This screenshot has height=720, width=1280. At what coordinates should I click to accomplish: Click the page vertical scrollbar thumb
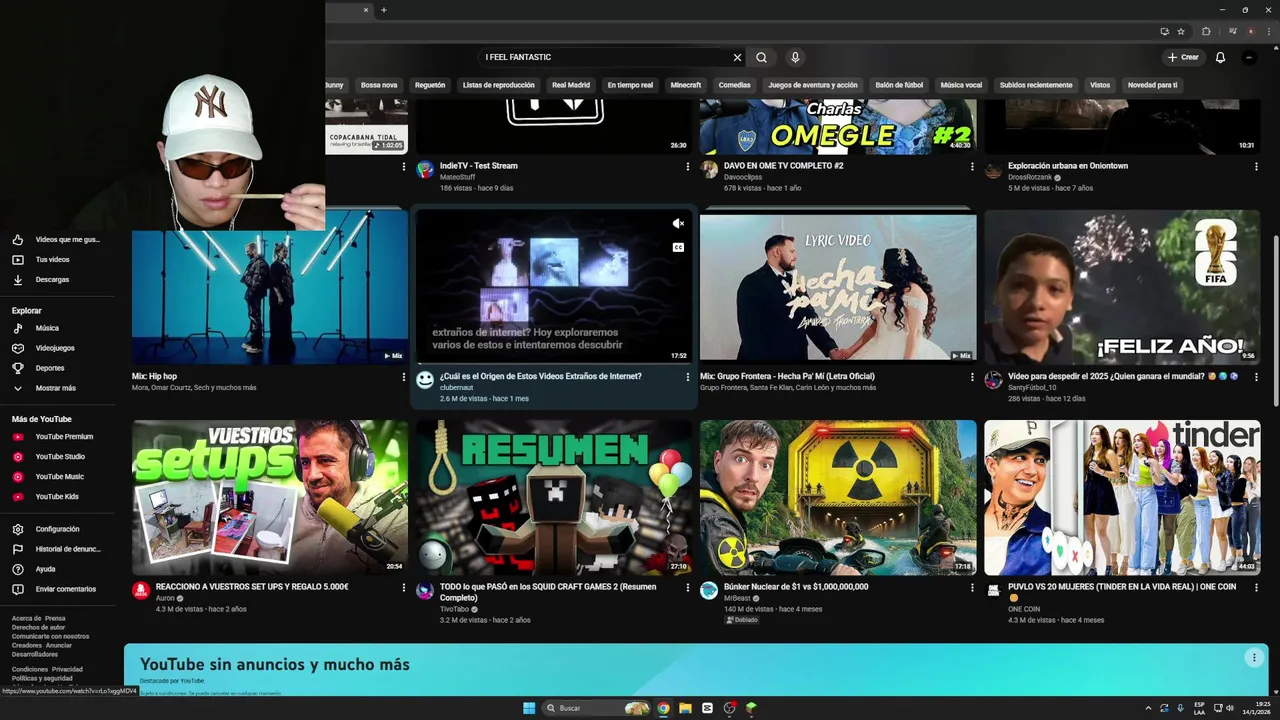pyautogui.click(x=1275, y=320)
